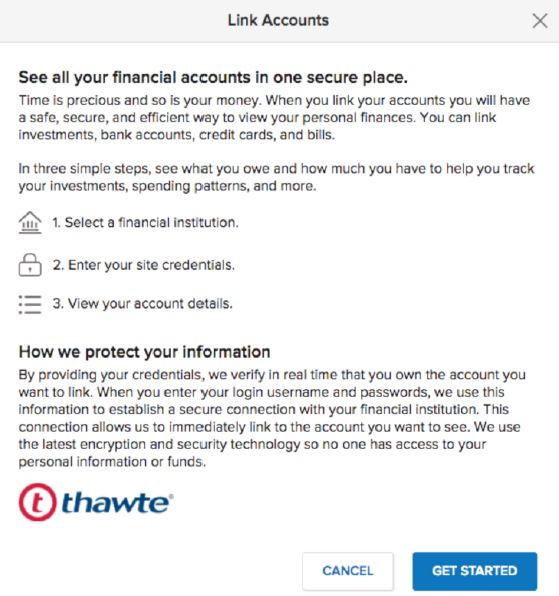Click the gray dialog header bar
Image resolution: width=559 pixels, height=596 pixels.
(279, 21)
